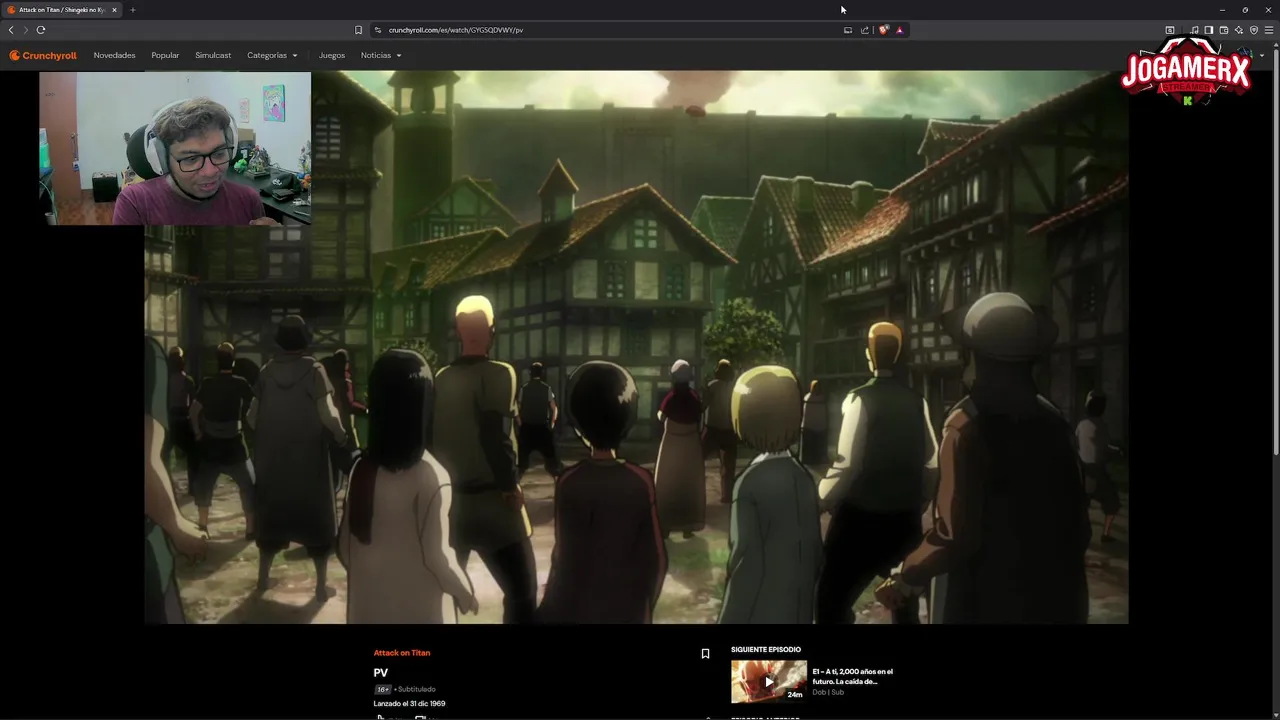The height and width of the screenshot is (720, 1280).
Task: Click the Lanzado el 31 dic 1969 text
Action: click(x=409, y=704)
